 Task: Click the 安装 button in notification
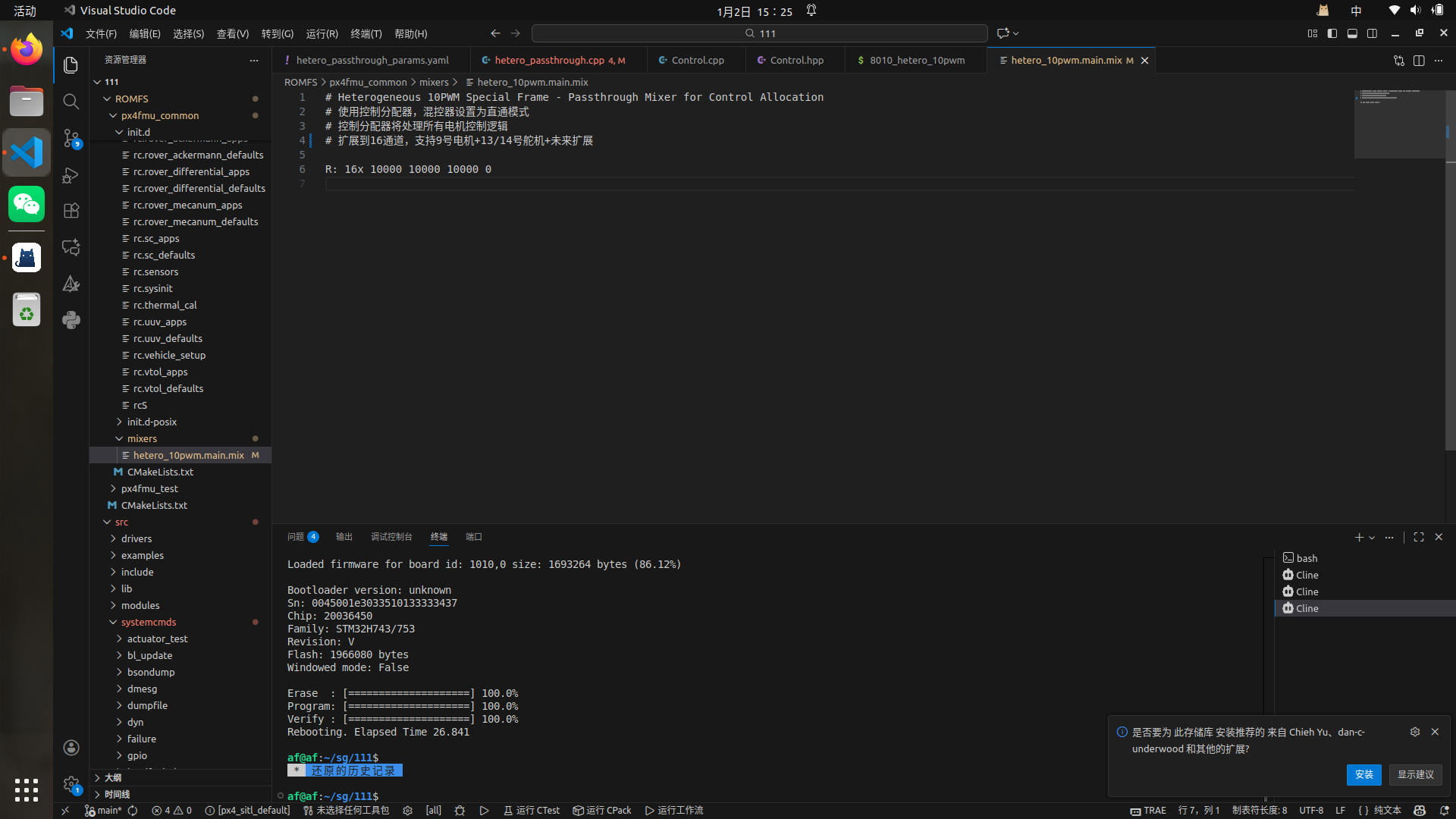(x=1363, y=774)
